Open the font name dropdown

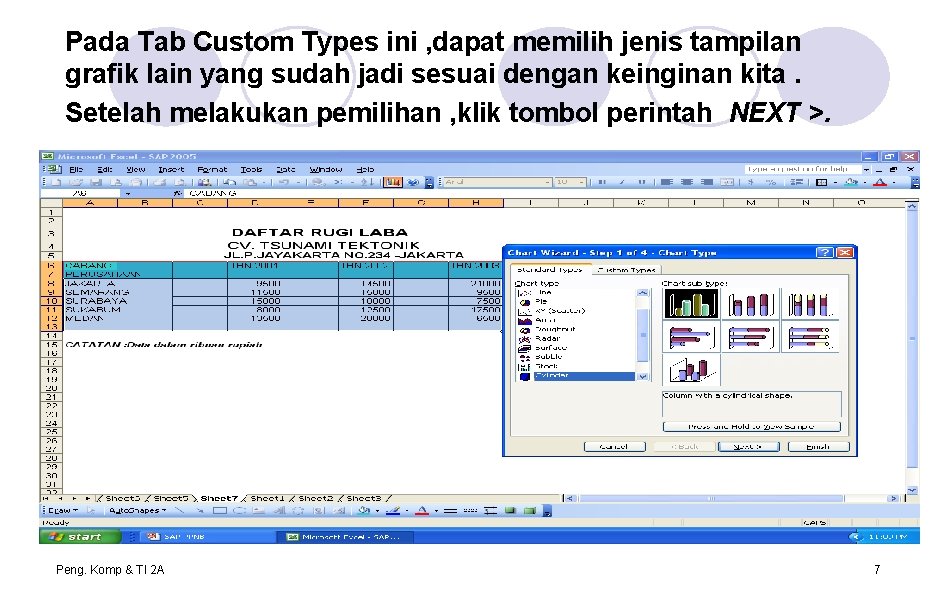(x=547, y=182)
